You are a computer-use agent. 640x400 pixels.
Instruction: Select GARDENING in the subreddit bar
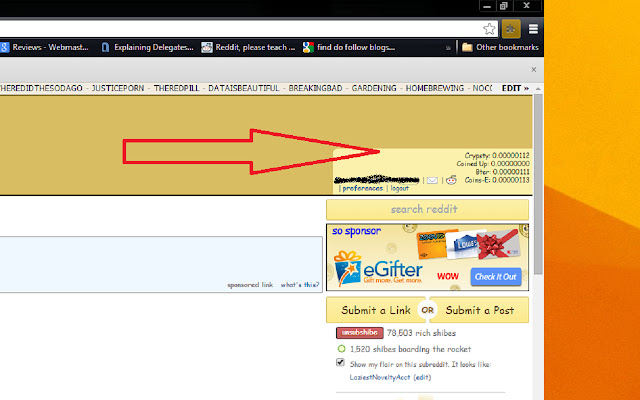pos(370,88)
